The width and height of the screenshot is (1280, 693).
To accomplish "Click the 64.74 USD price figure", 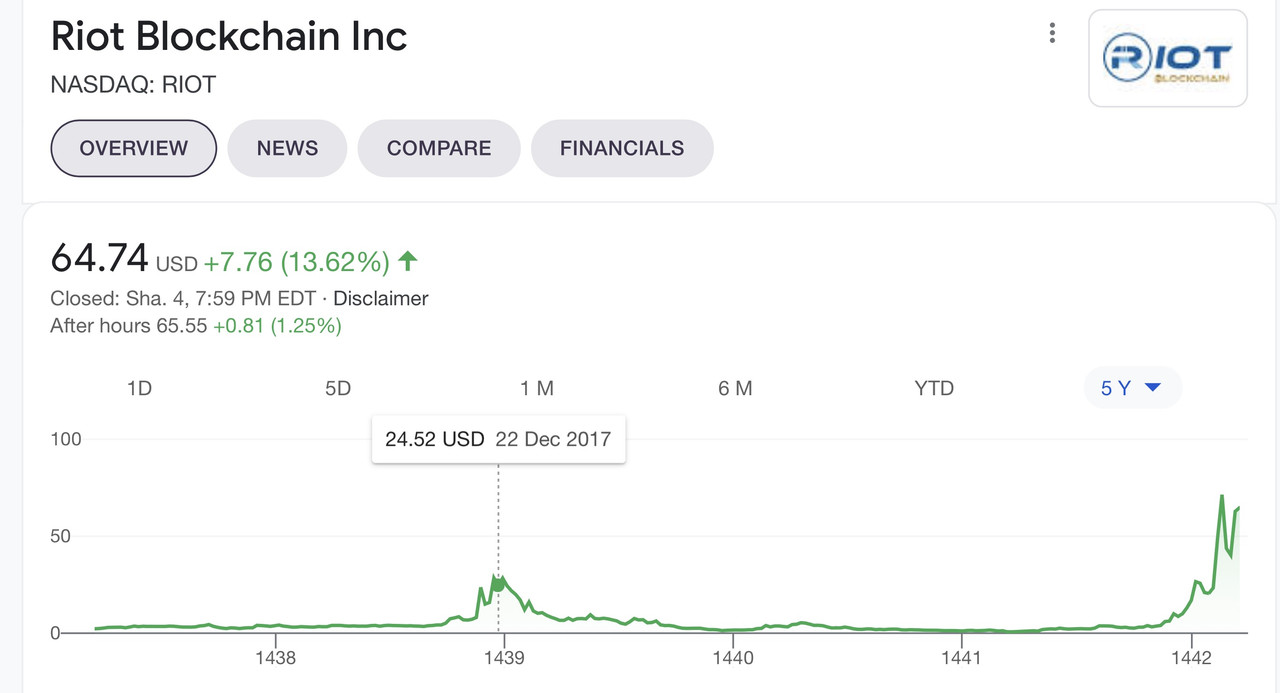I will (99, 258).
